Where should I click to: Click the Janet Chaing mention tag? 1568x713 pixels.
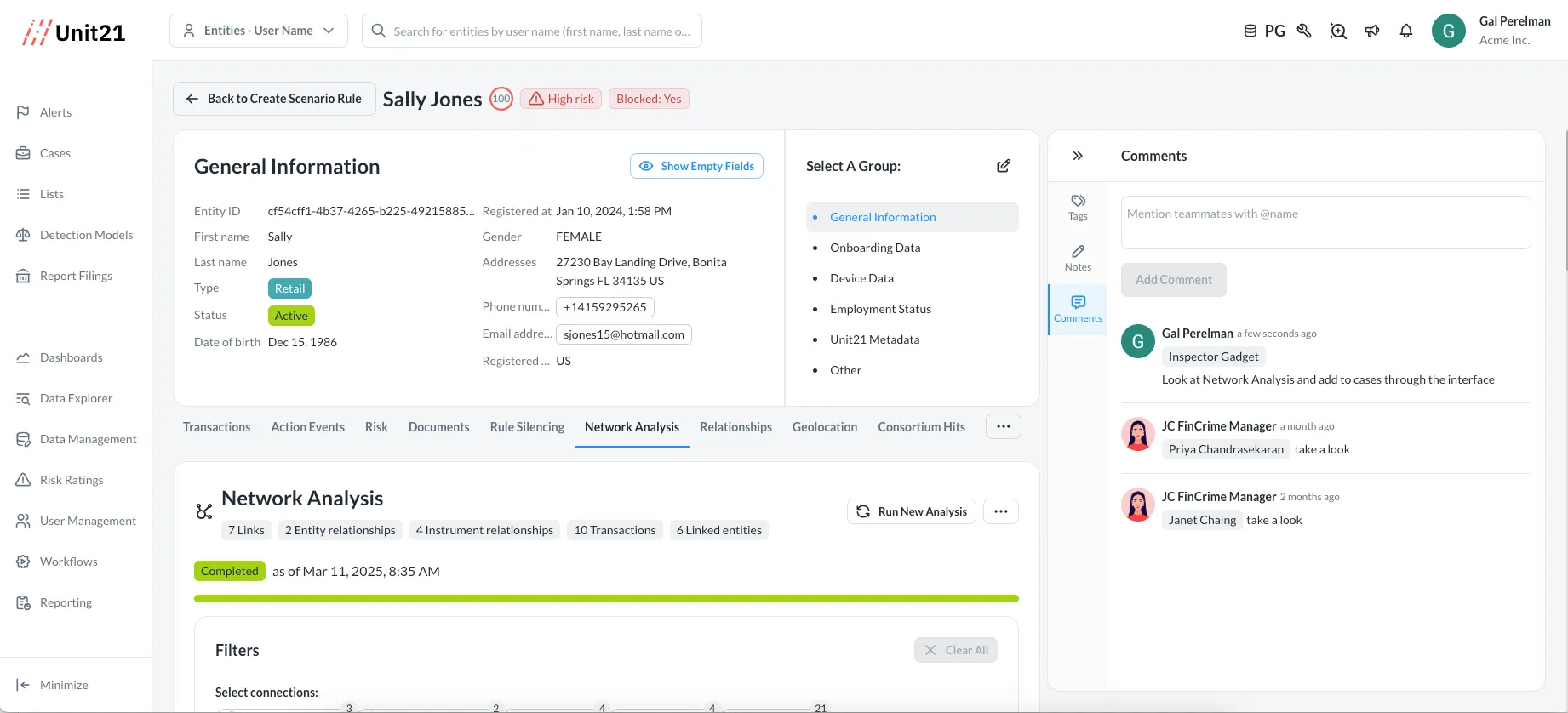[1202, 520]
